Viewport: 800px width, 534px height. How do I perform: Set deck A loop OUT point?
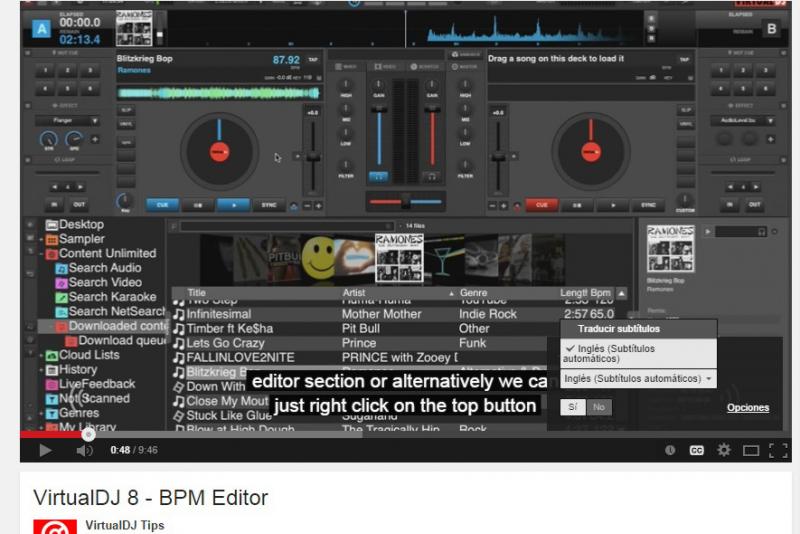tap(79, 205)
